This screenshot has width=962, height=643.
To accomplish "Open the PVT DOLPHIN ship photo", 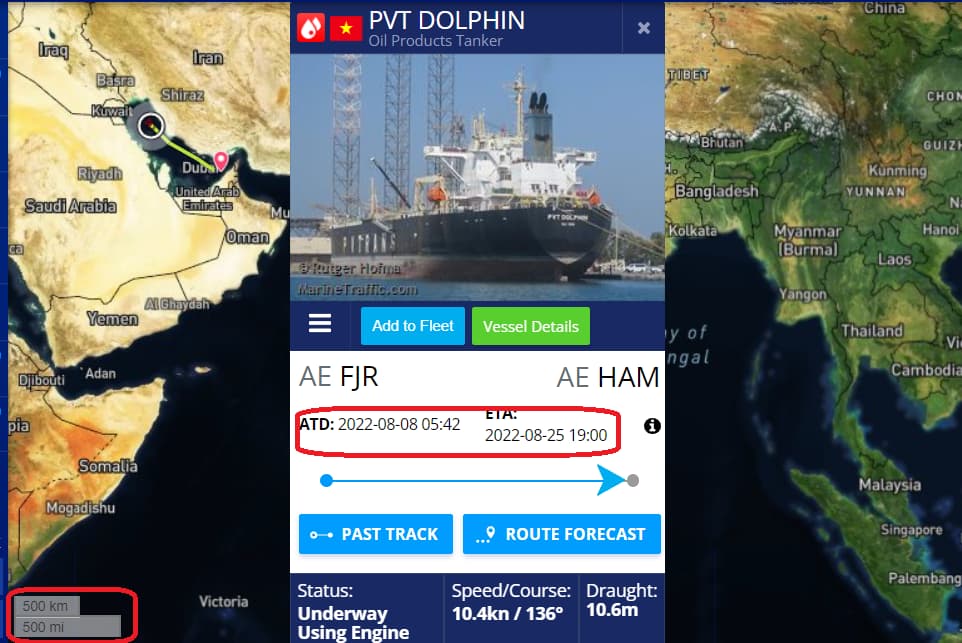I will pyautogui.click(x=477, y=177).
